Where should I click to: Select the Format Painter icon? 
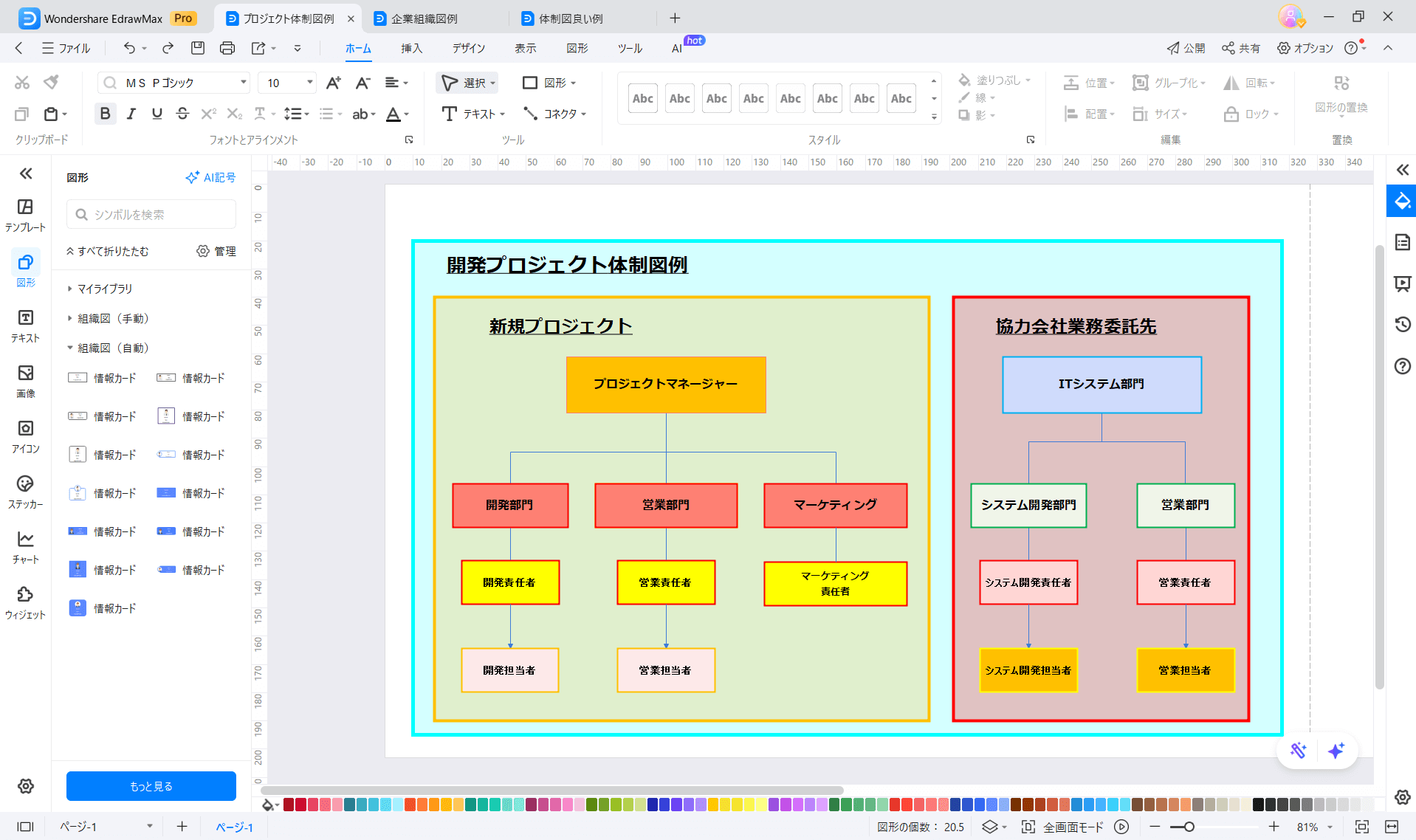(51, 82)
